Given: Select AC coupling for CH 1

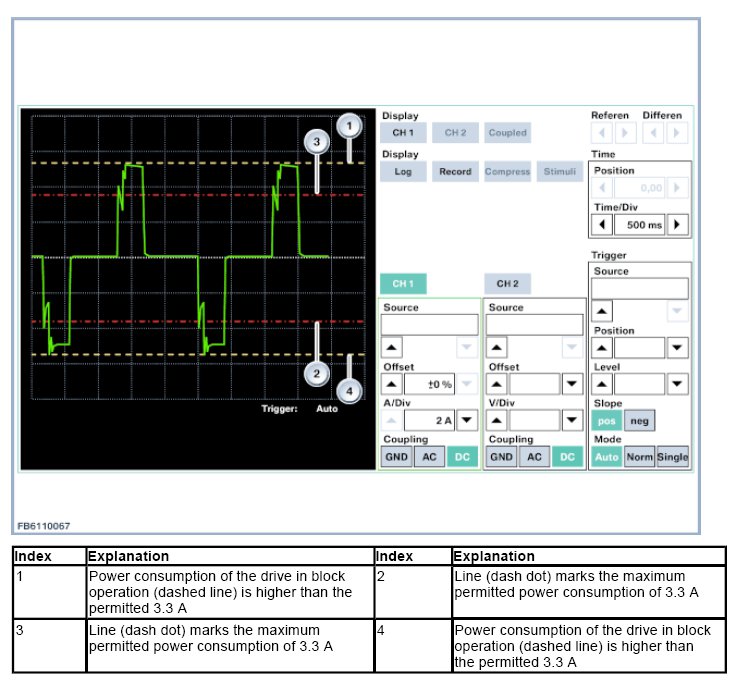Looking at the screenshot, I should (x=430, y=457).
